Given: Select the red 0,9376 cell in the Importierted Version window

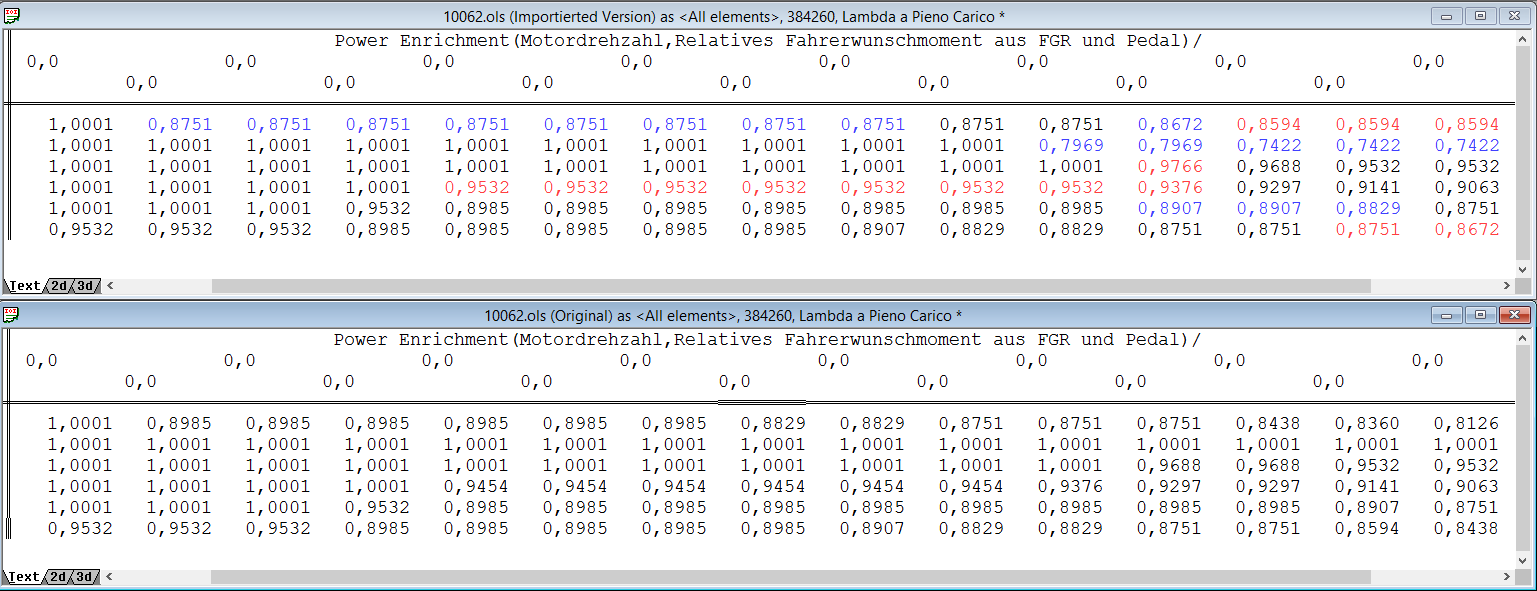Looking at the screenshot, I should pos(1170,188).
